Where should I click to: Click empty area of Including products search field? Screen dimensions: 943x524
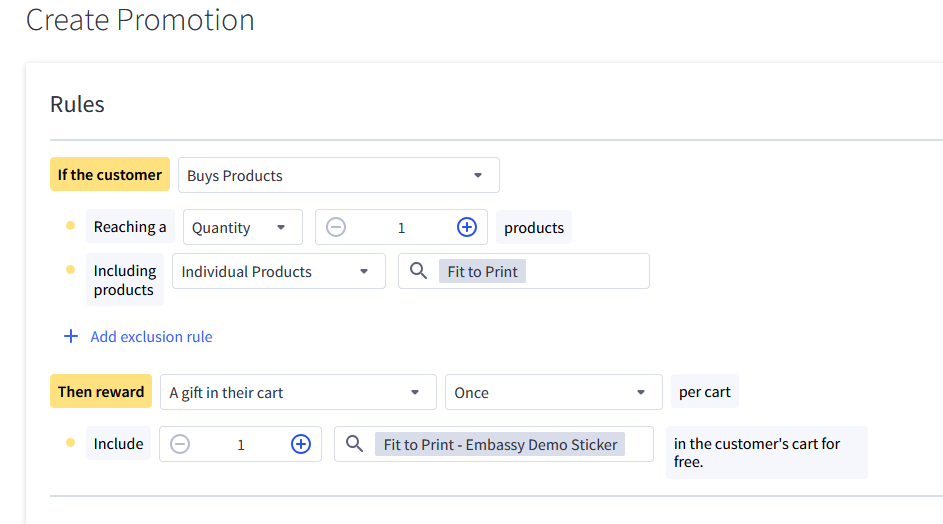click(x=586, y=271)
